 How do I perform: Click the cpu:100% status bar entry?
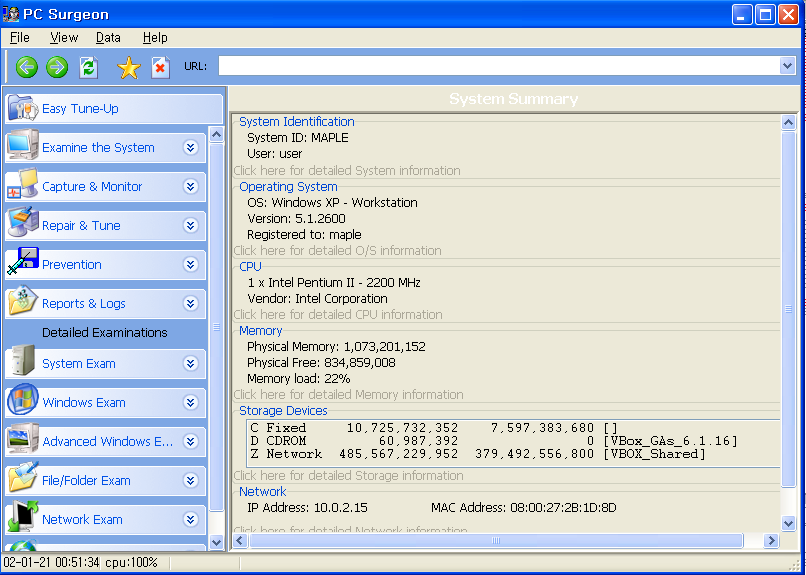coord(132,563)
